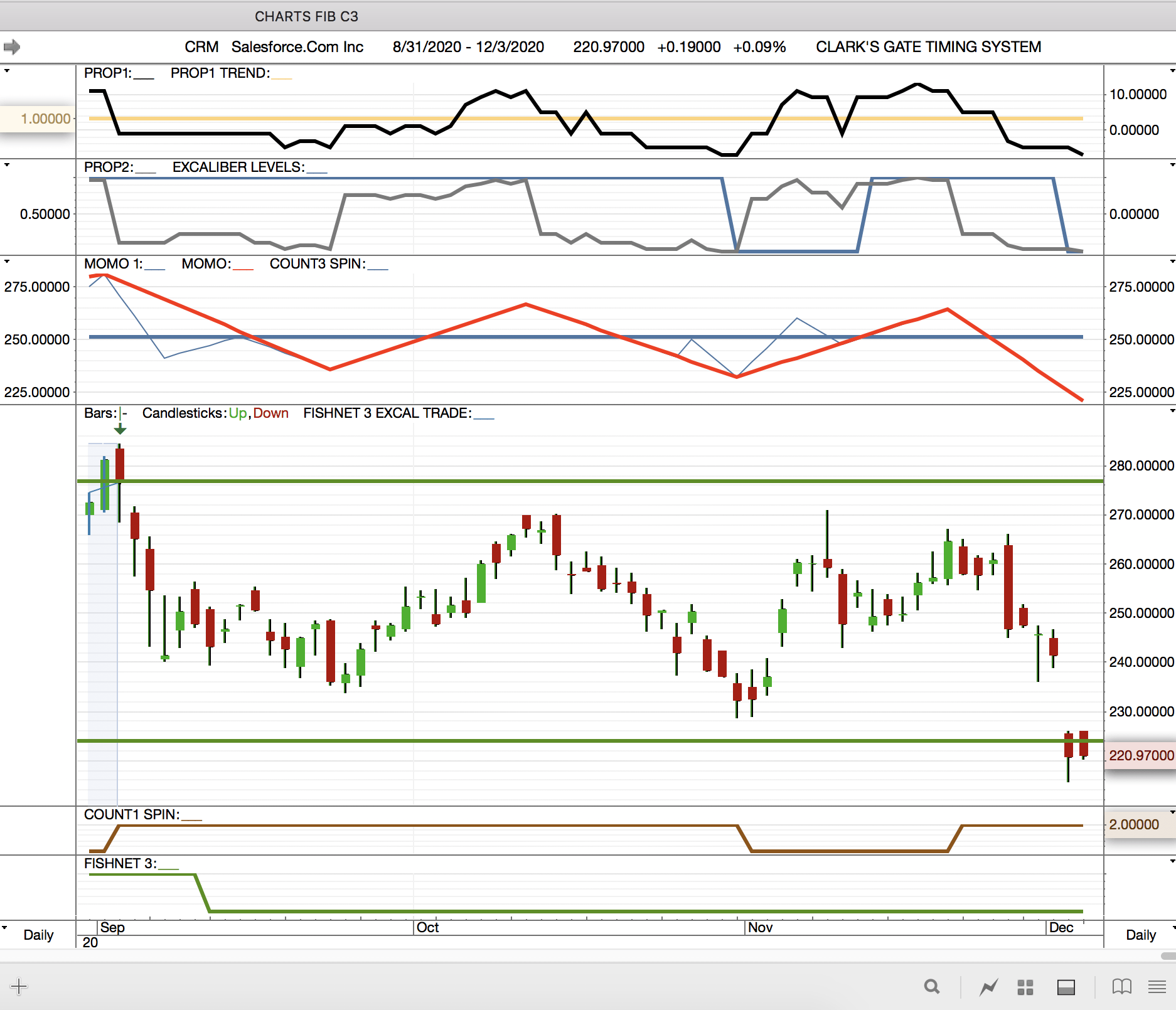This screenshot has width=1176, height=1010.
Task: Click the PROP1 indicator label
Action: (x=108, y=73)
